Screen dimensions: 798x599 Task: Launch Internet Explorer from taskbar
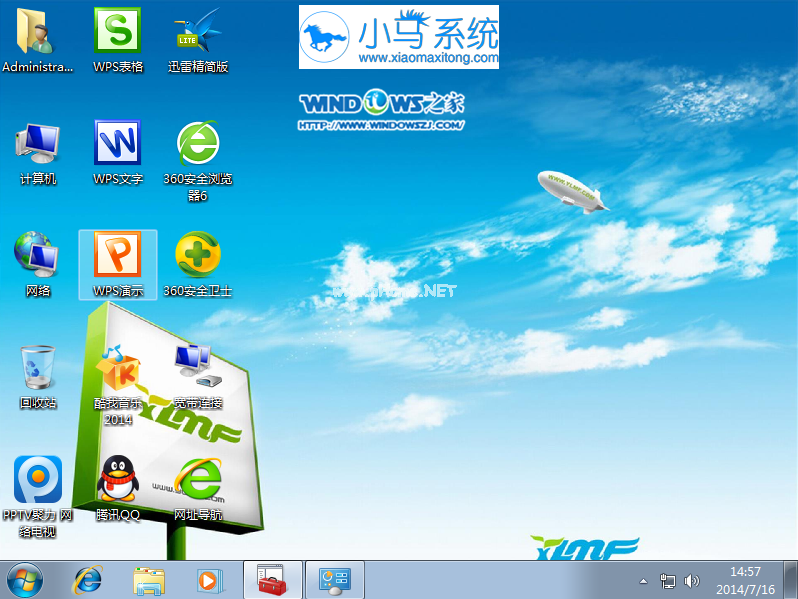coord(88,580)
